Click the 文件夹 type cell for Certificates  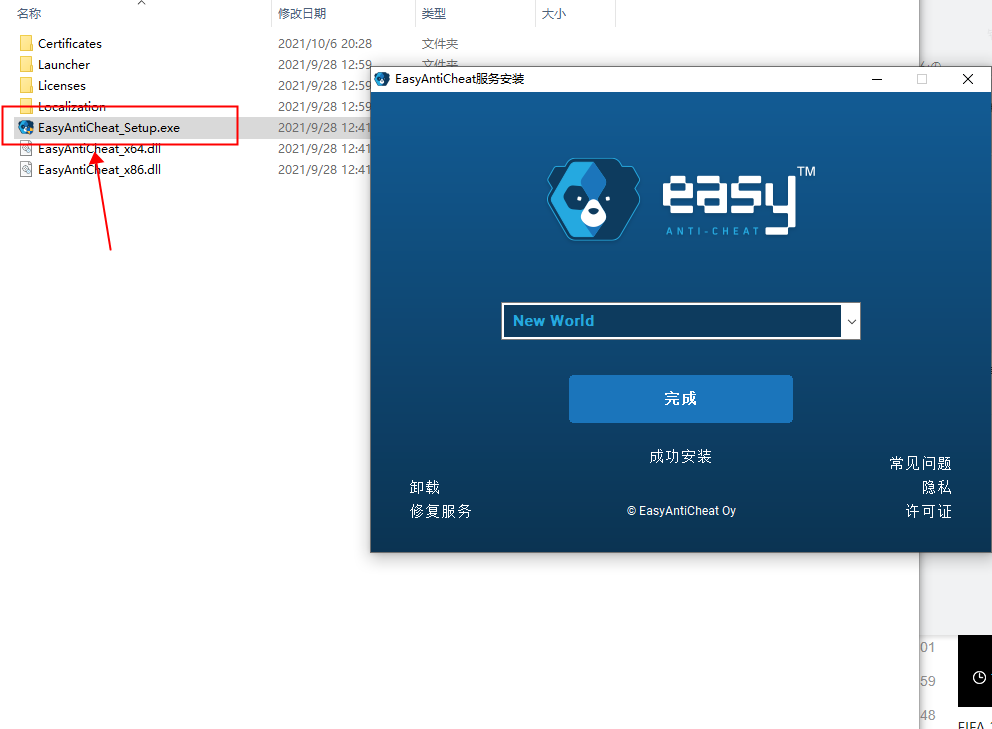[440, 44]
